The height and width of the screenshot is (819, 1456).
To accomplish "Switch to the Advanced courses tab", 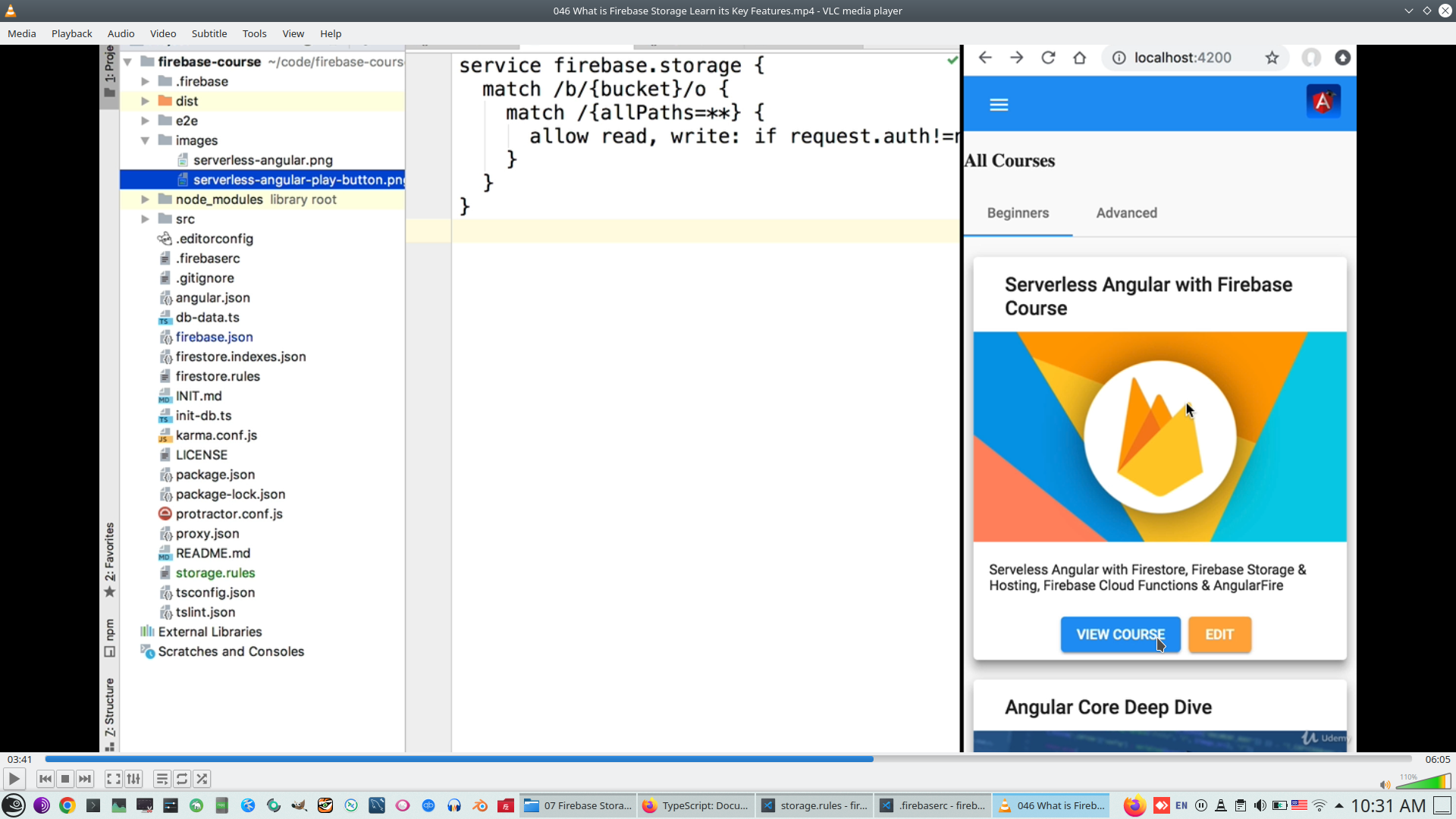I will click(x=1127, y=213).
